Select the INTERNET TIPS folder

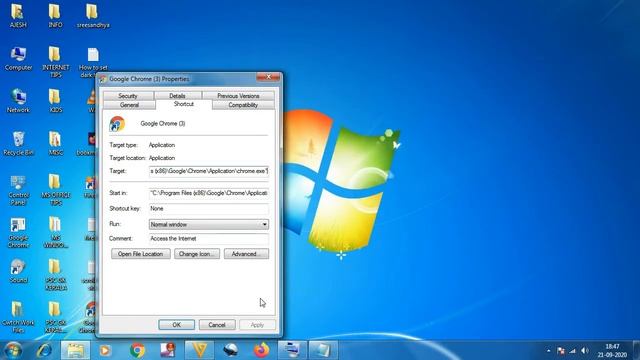pyautogui.click(x=55, y=62)
